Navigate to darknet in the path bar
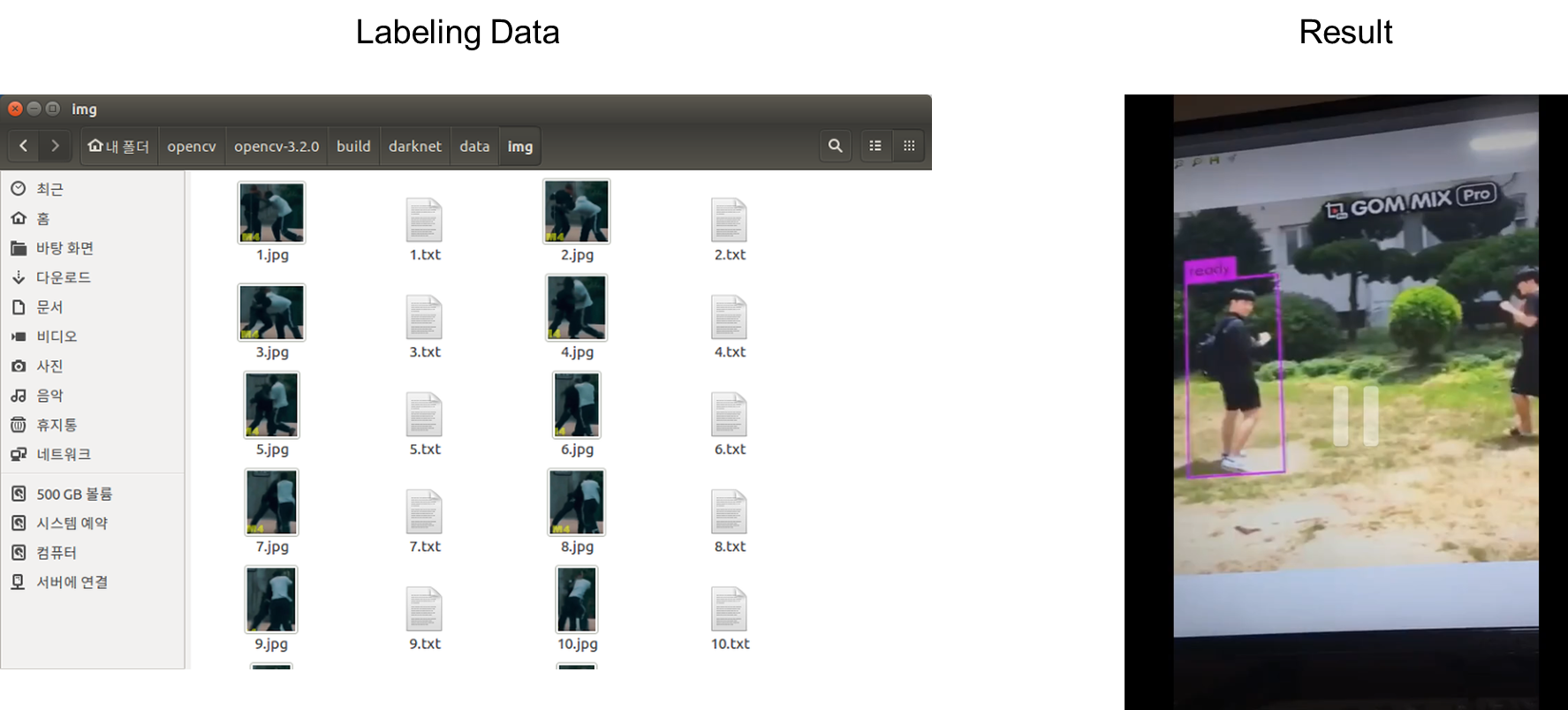 tap(414, 146)
